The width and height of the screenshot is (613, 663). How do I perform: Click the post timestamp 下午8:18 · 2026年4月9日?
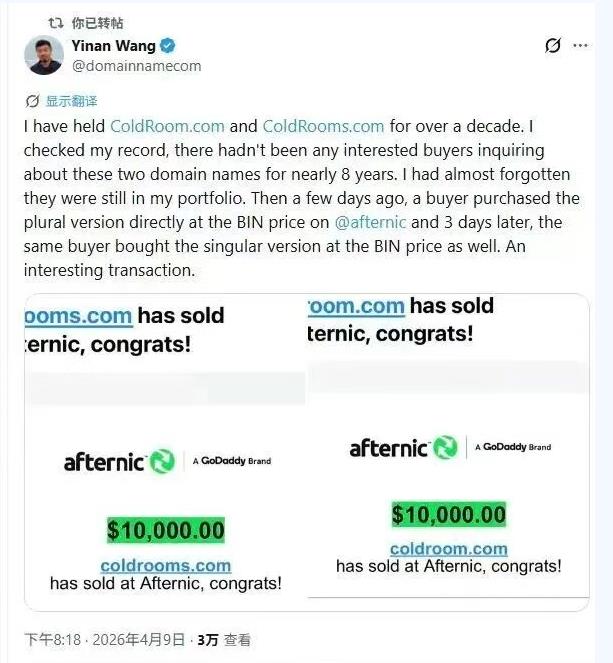tap(105, 640)
